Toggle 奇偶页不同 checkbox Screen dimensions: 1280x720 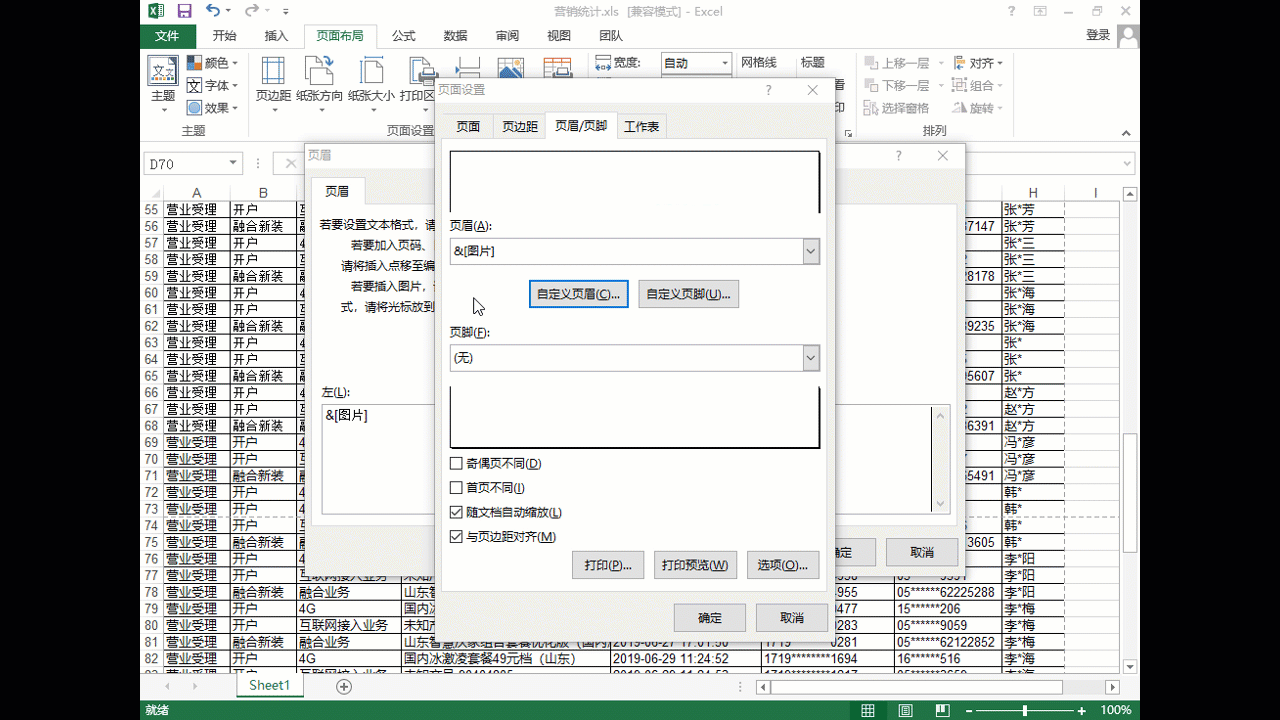click(x=457, y=464)
